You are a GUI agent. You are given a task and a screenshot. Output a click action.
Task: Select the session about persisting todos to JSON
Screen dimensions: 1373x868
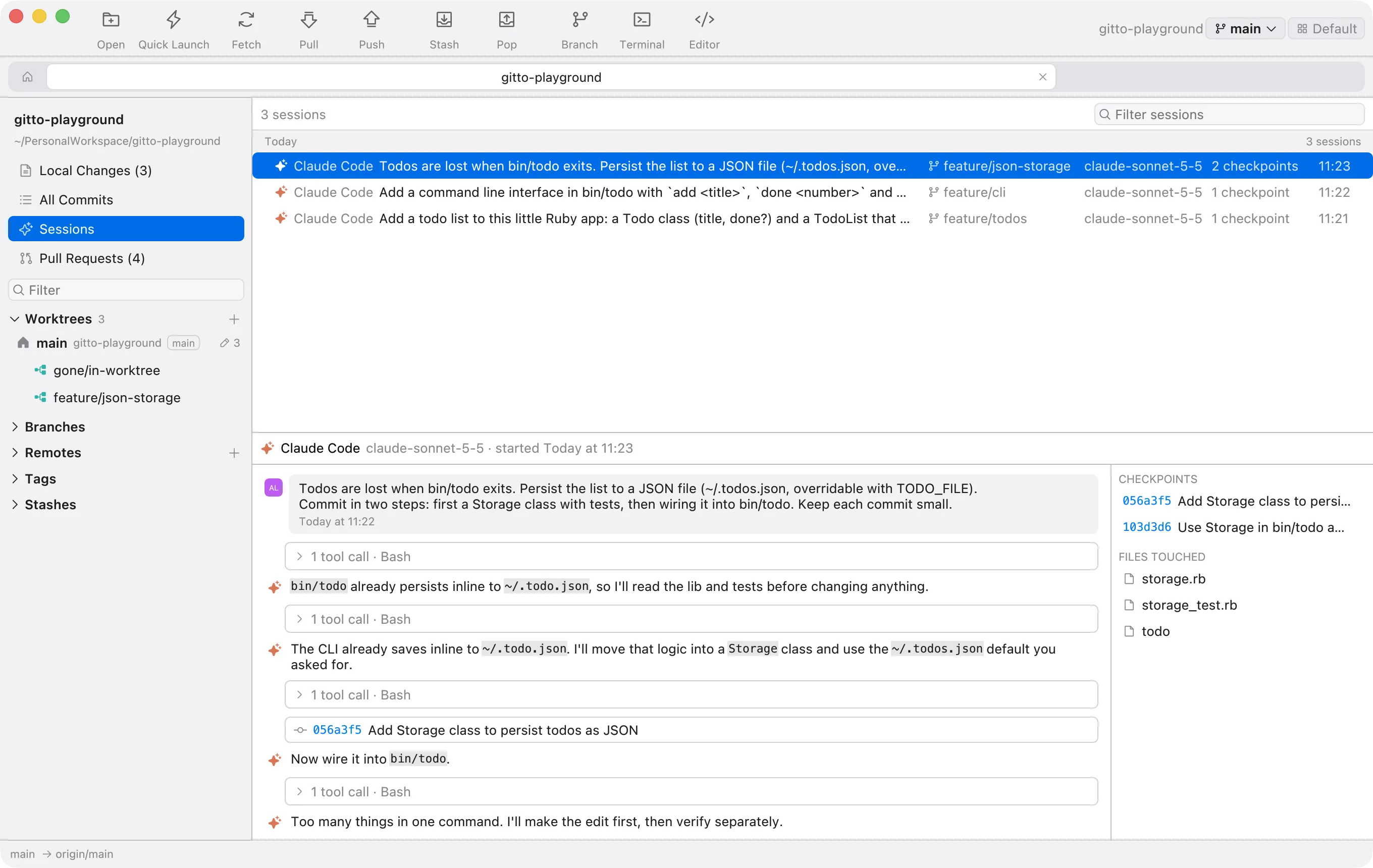click(812, 166)
